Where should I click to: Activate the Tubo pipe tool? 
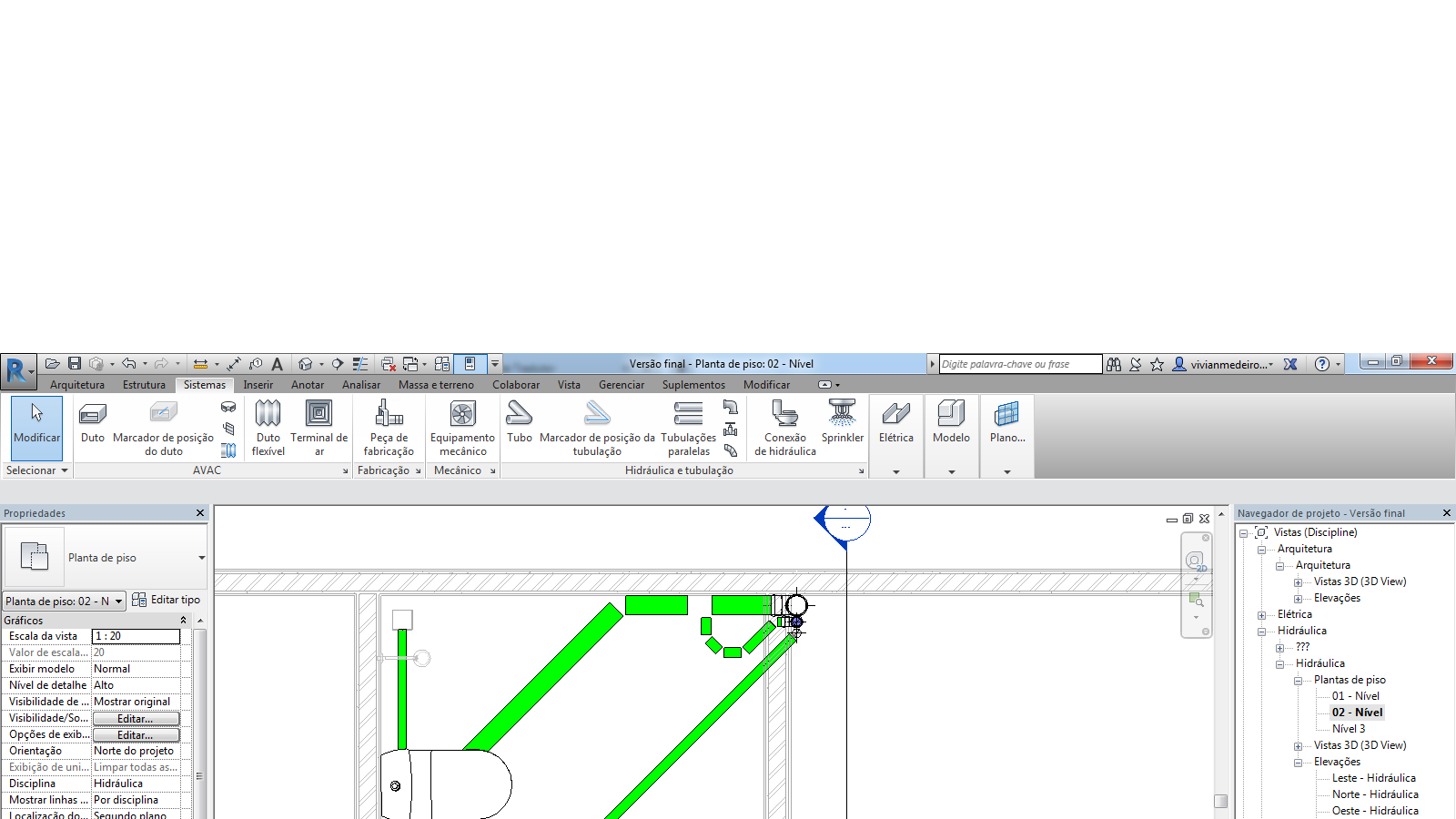click(520, 423)
